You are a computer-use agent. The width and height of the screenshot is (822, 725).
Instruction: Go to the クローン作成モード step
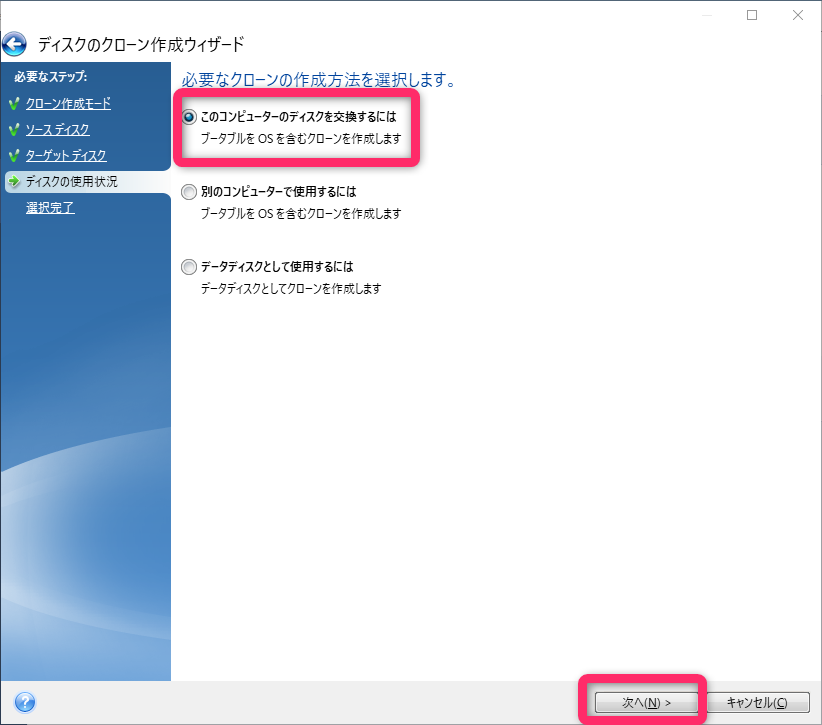click(x=68, y=103)
